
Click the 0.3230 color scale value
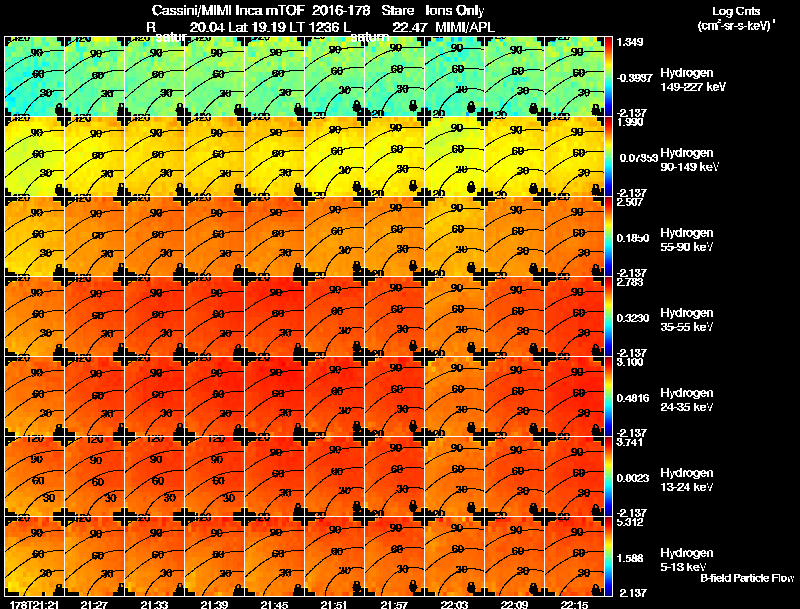(633, 318)
